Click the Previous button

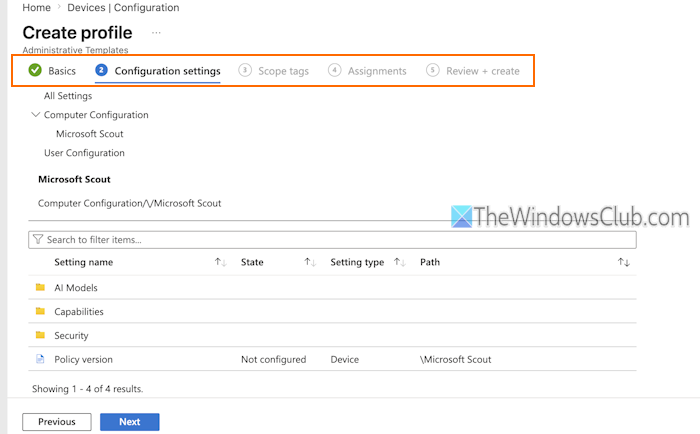[x=57, y=422]
